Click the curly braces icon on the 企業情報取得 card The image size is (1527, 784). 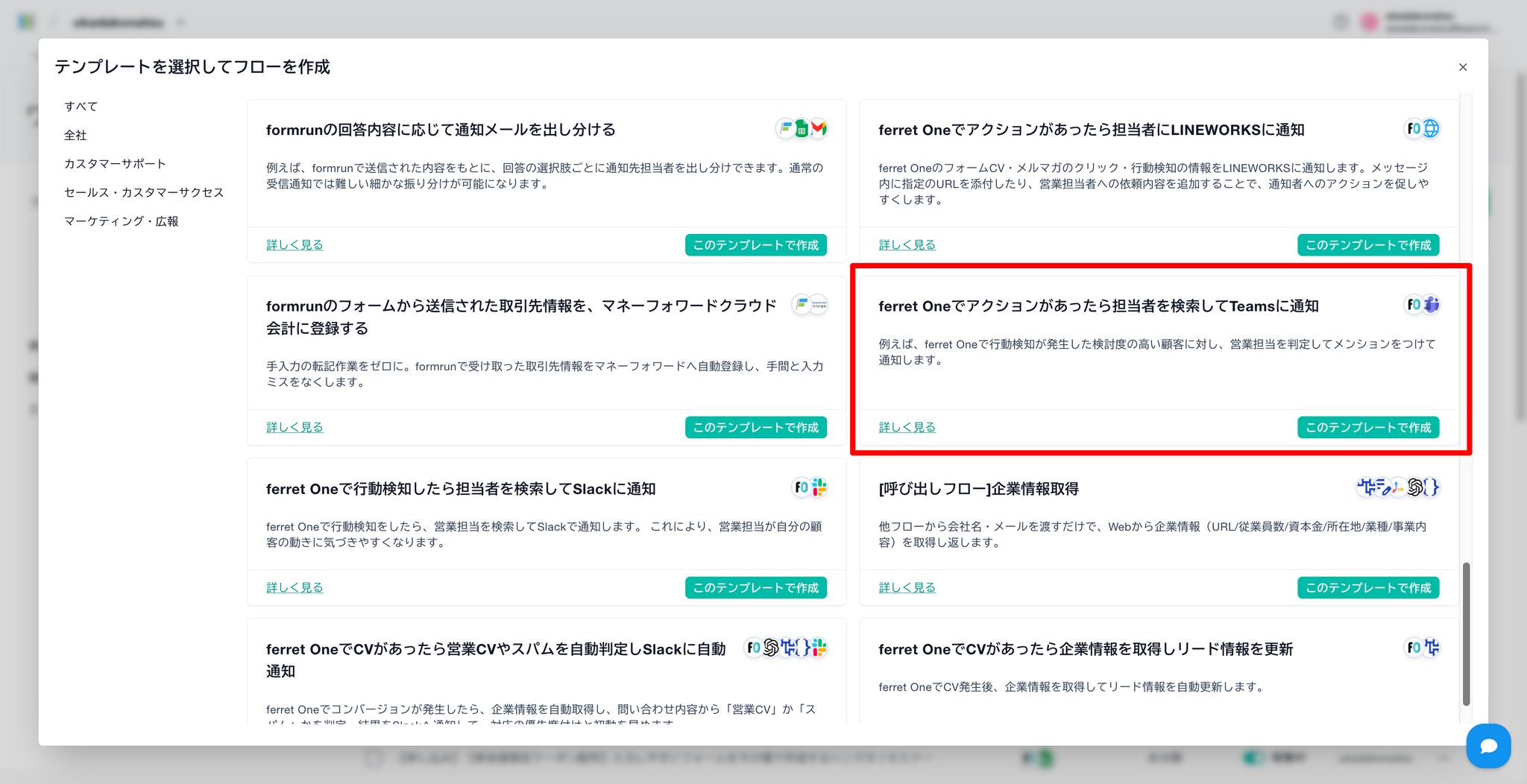click(x=1431, y=487)
